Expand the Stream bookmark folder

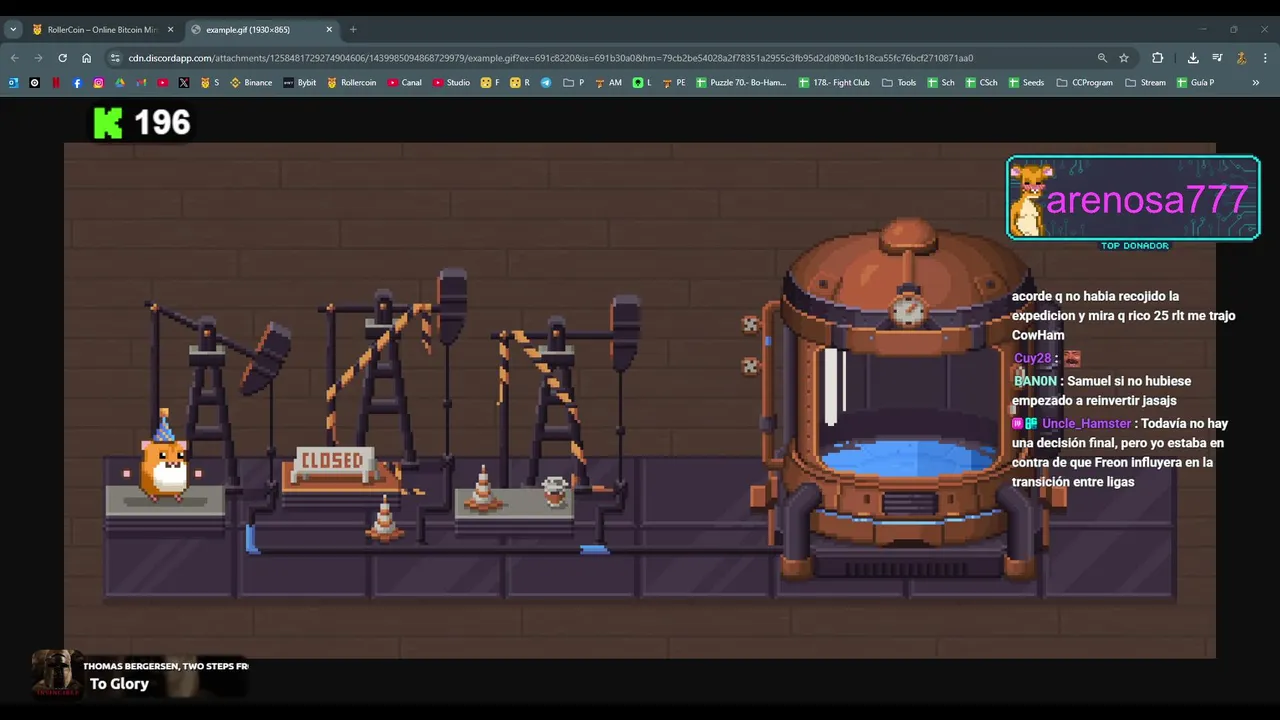pos(1145,83)
